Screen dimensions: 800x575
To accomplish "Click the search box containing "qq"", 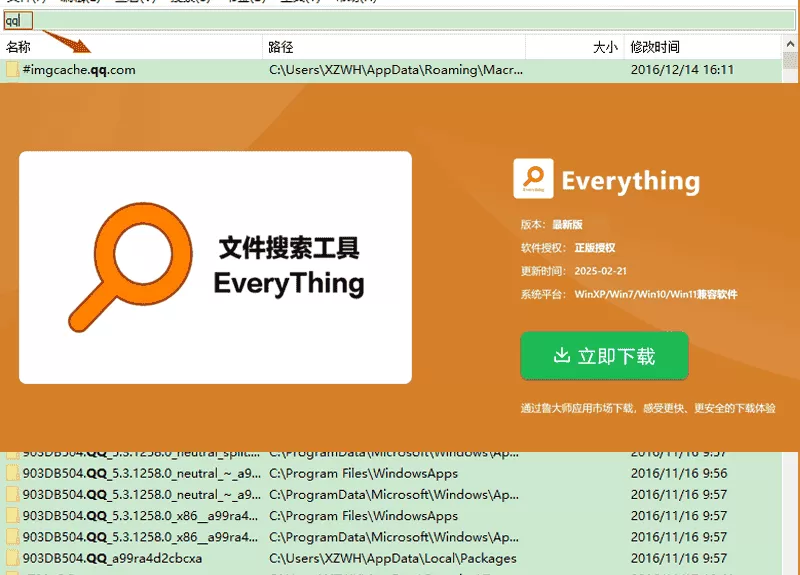I will pyautogui.click(x=398, y=20).
